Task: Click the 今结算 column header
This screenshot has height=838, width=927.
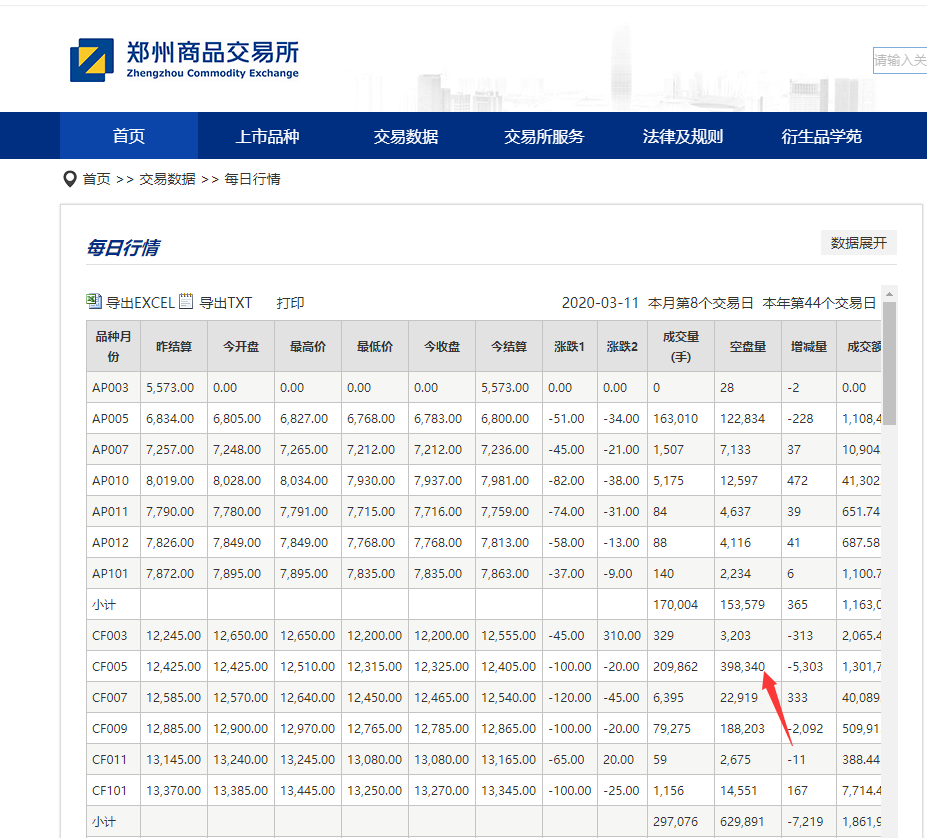Action: [x=509, y=346]
